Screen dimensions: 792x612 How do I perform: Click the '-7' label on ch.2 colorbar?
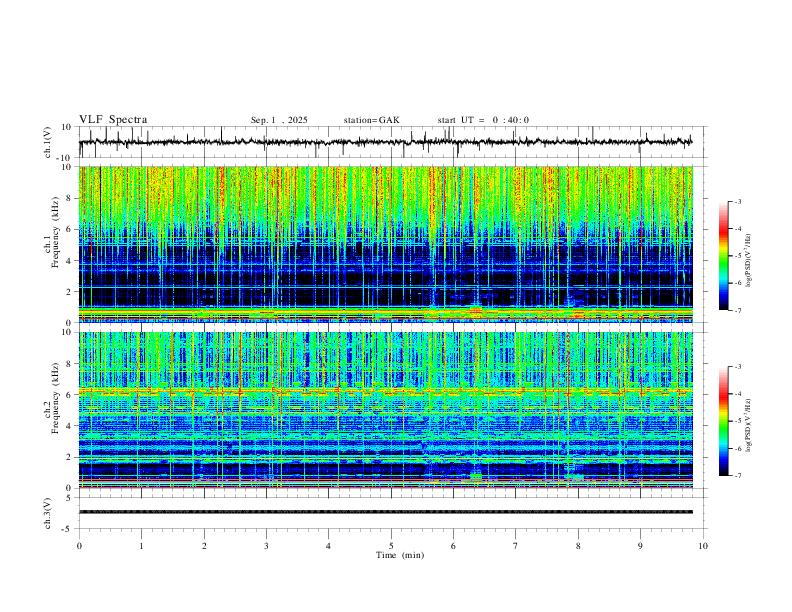point(738,476)
